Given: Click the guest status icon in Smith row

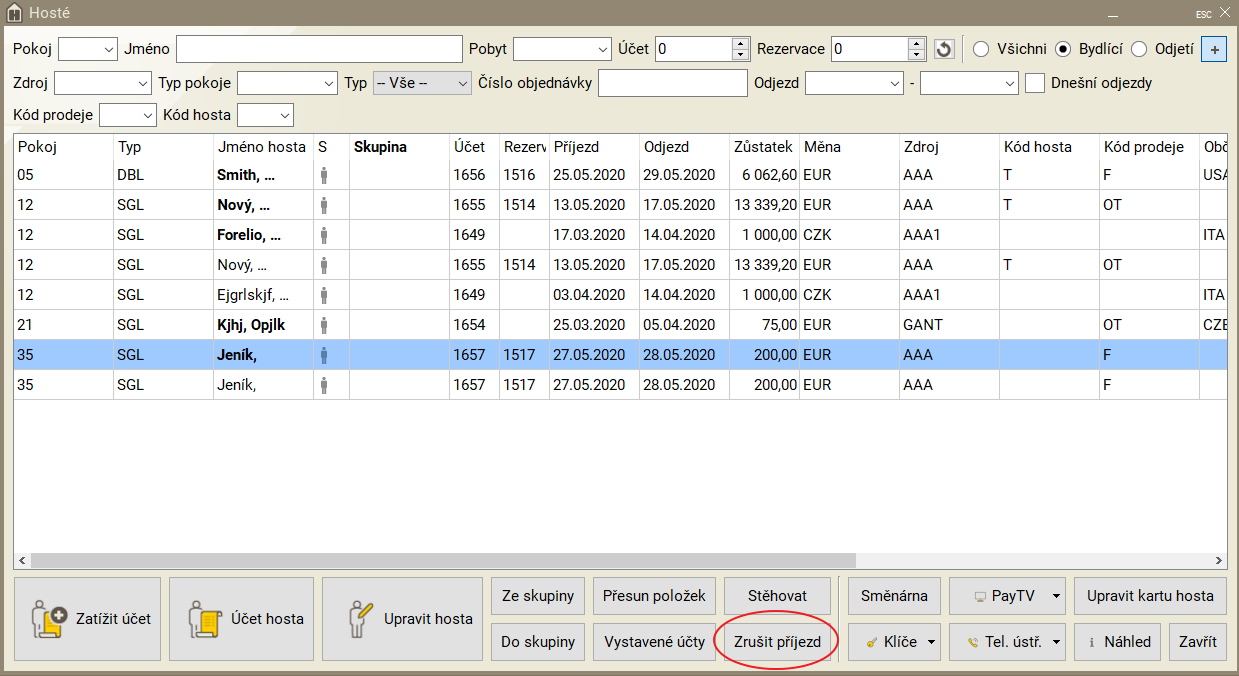Looking at the screenshot, I should 323,175.
